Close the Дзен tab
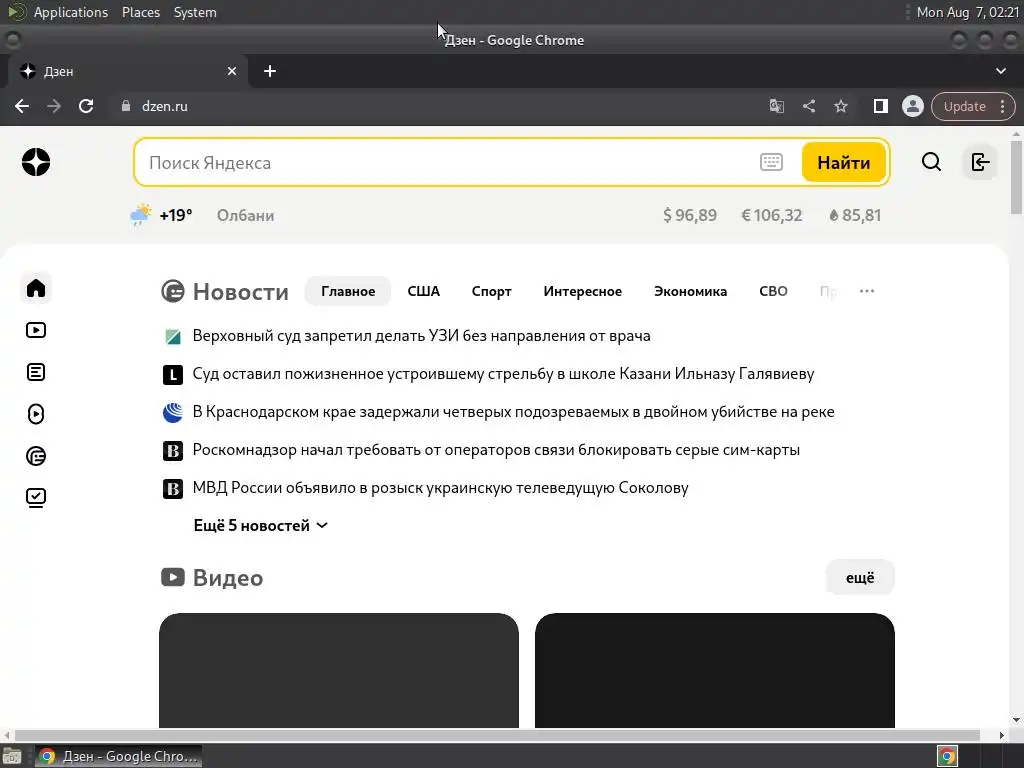 pyautogui.click(x=232, y=71)
